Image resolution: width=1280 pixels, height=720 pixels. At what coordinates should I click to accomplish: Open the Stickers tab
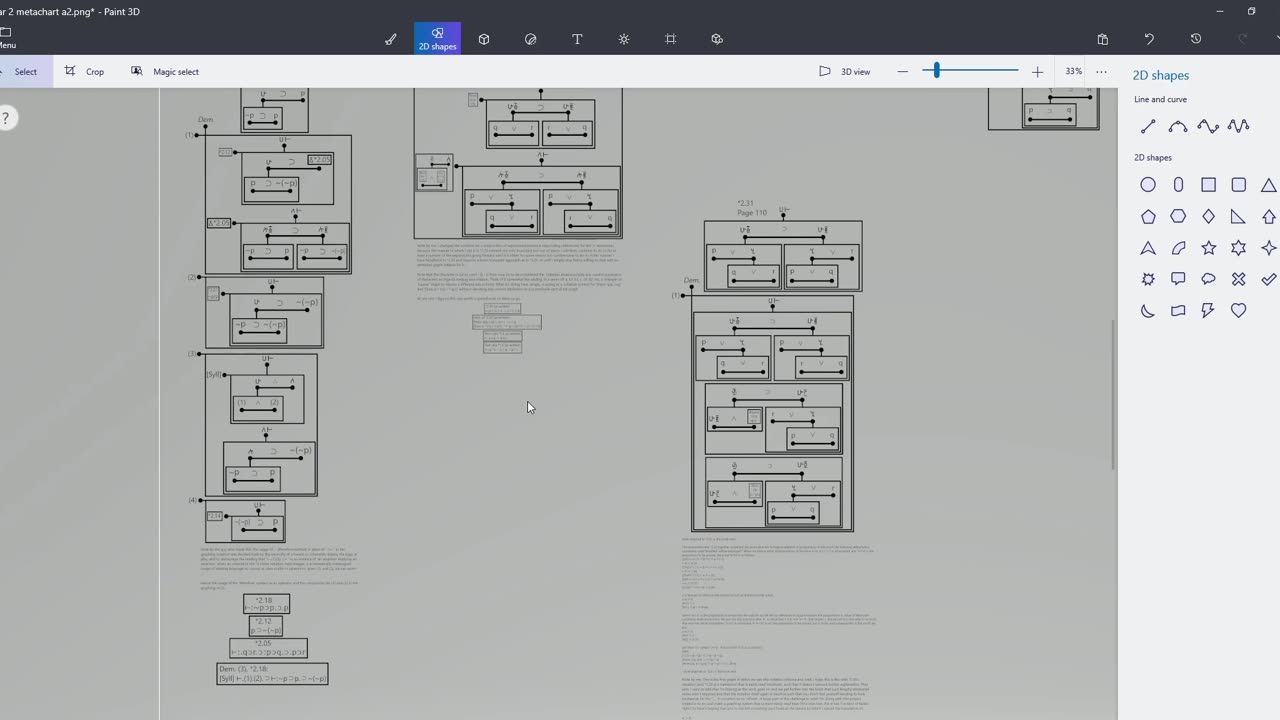tap(531, 39)
